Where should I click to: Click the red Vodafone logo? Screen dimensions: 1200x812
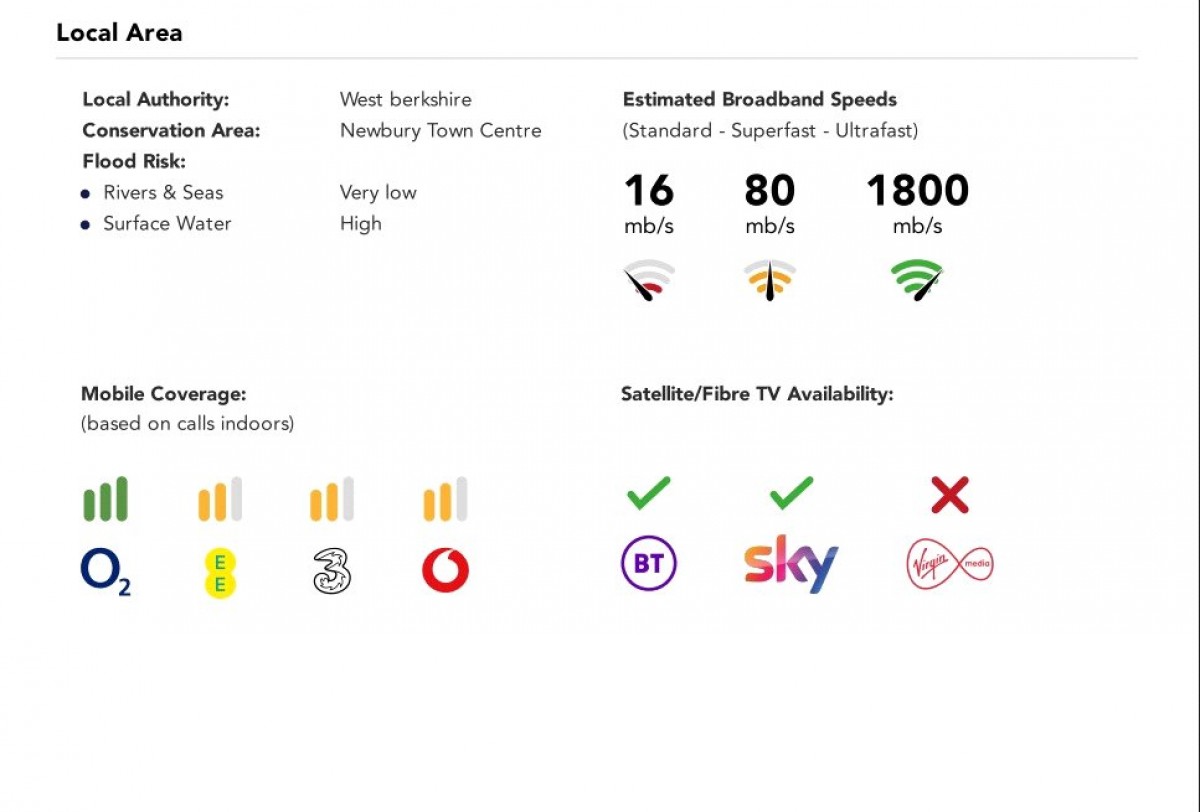tap(445, 571)
